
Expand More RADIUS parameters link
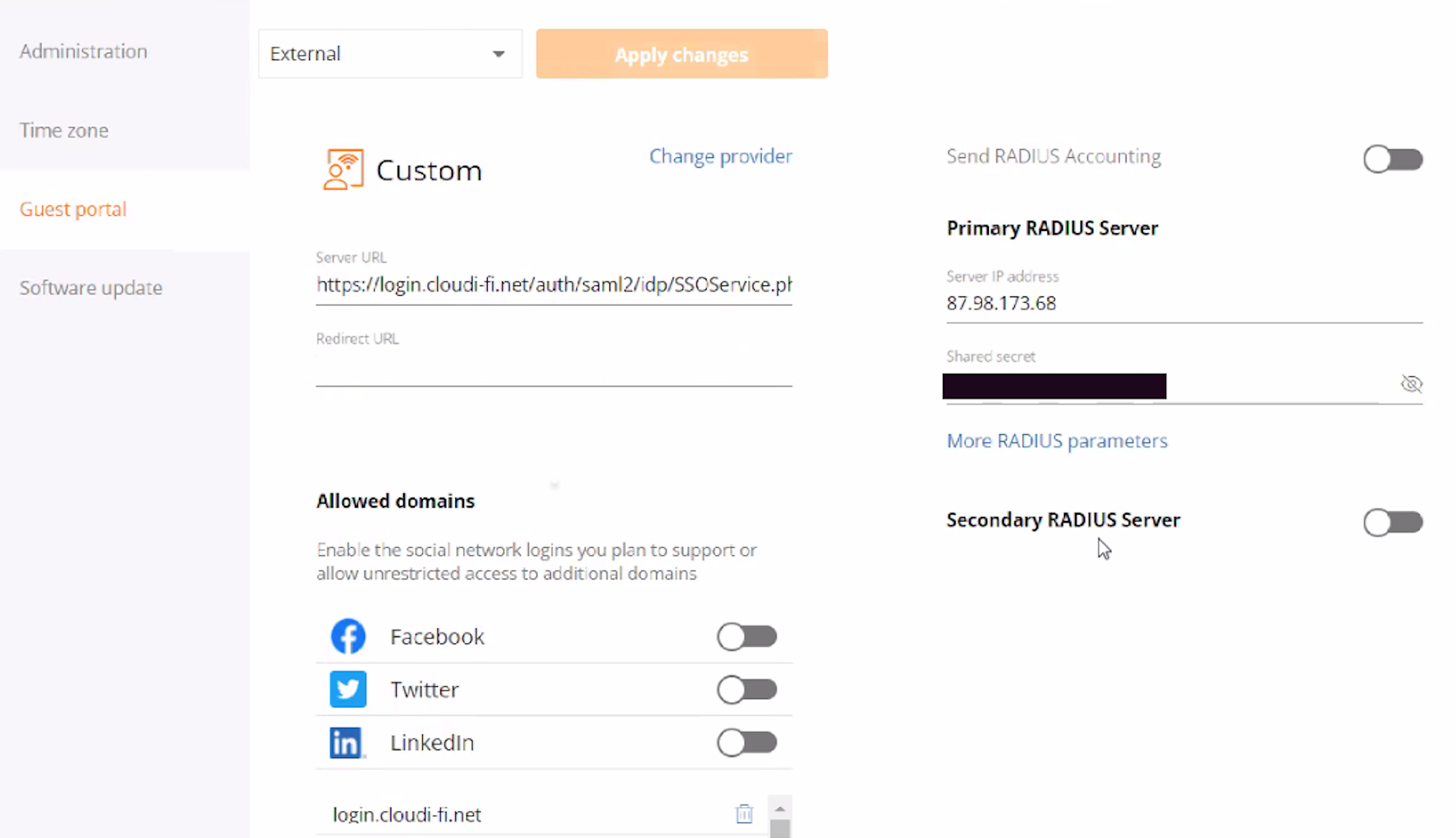(1056, 441)
